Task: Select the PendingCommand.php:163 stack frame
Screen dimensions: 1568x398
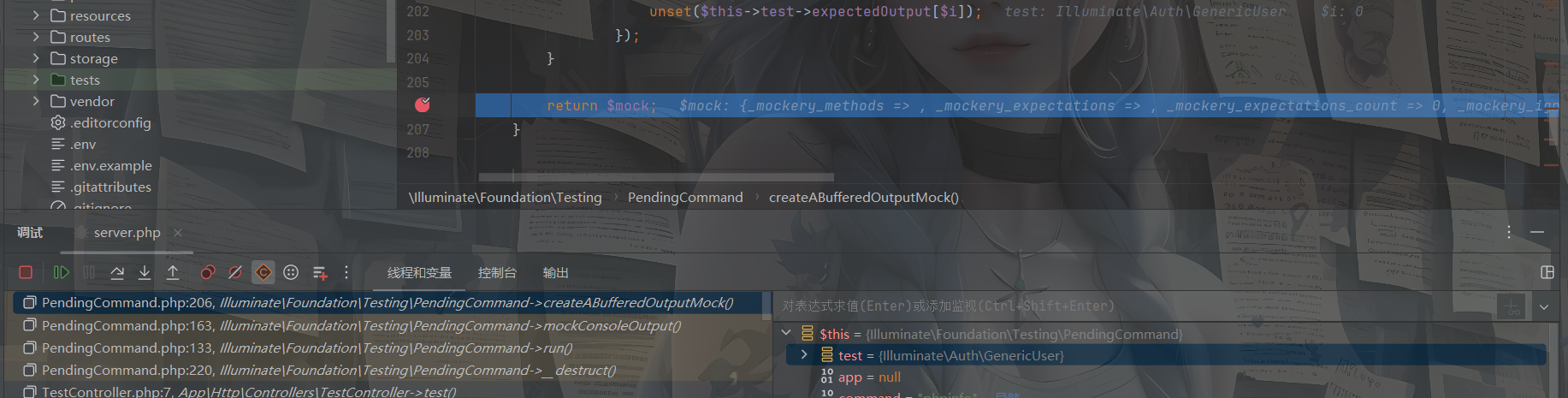Action: pos(361,325)
